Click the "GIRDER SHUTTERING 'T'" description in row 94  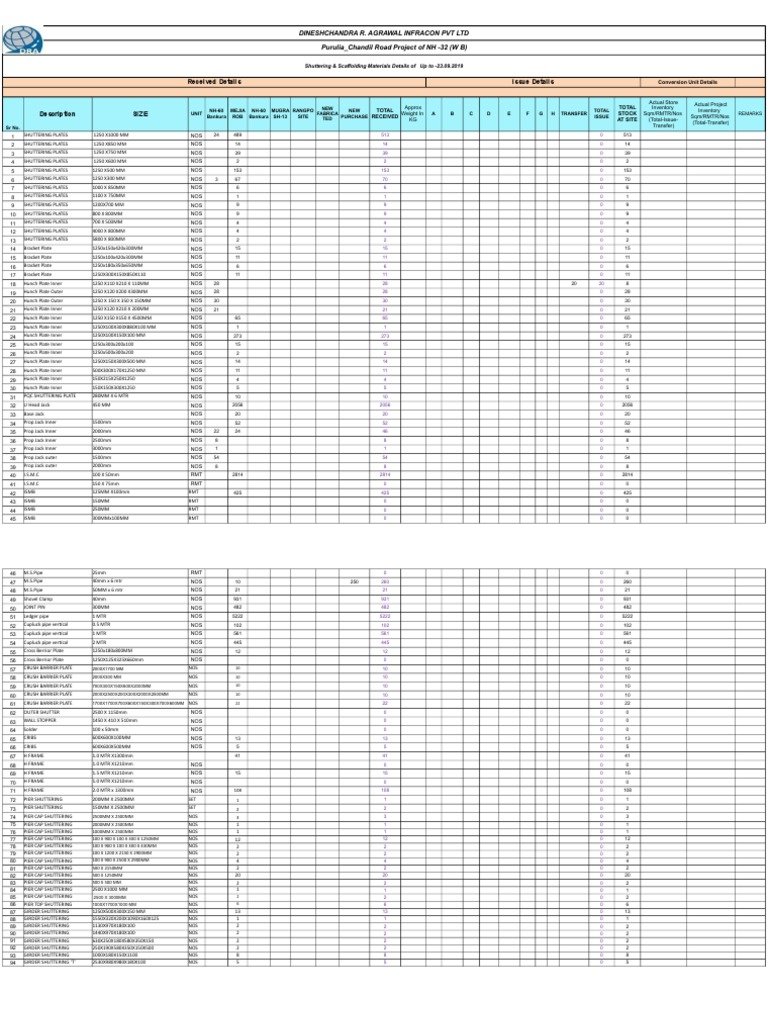(57, 963)
